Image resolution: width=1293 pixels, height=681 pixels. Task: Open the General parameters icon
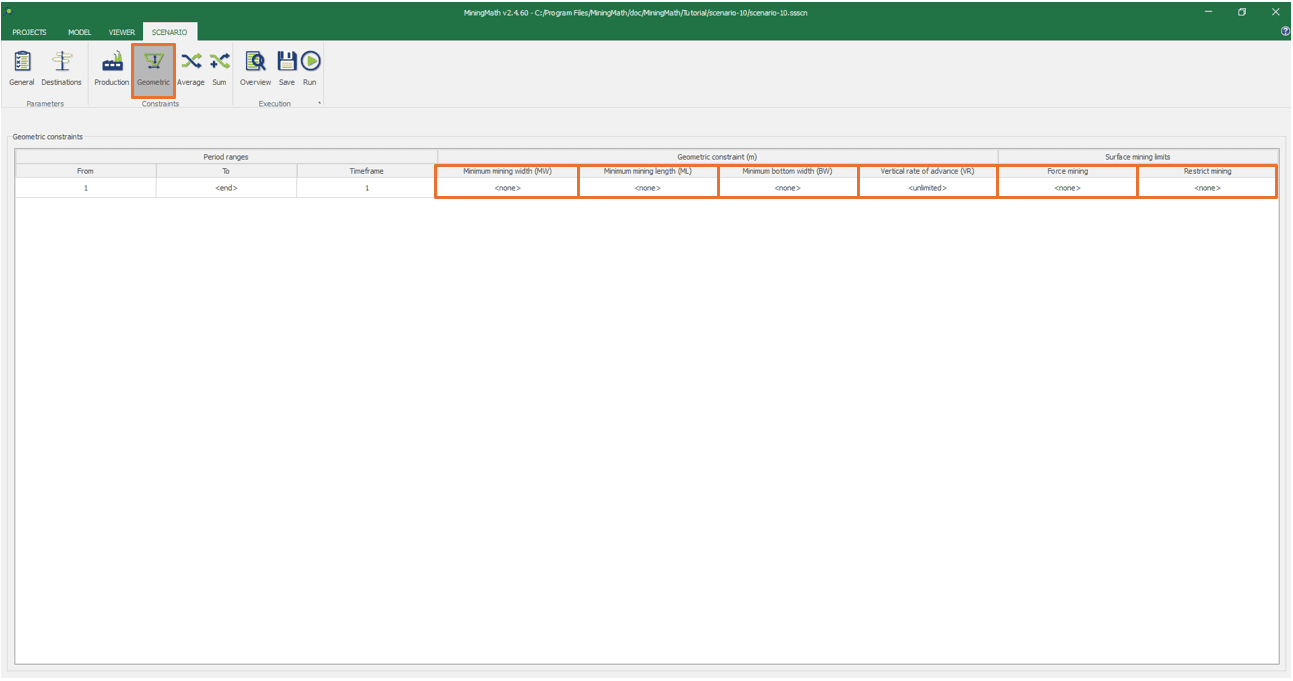pos(22,68)
